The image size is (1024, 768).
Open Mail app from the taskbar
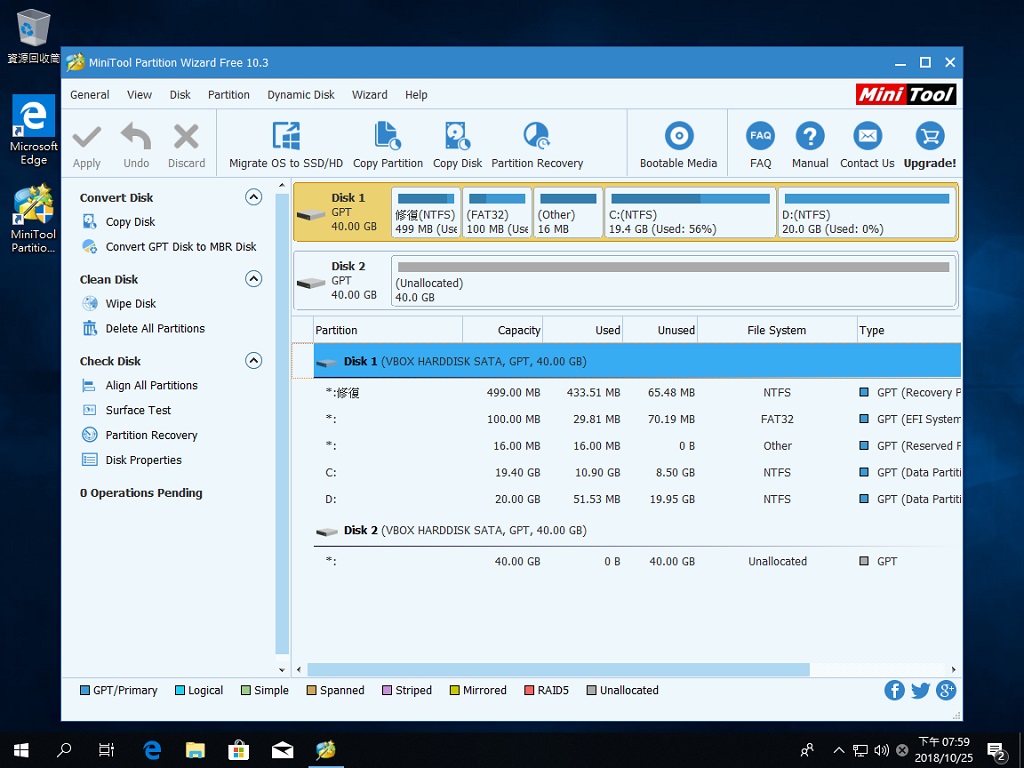pyautogui.click(x=282, y=750)
